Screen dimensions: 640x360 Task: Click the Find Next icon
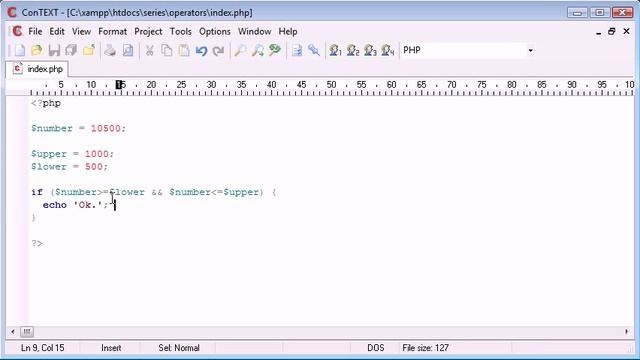pos(258,51)
